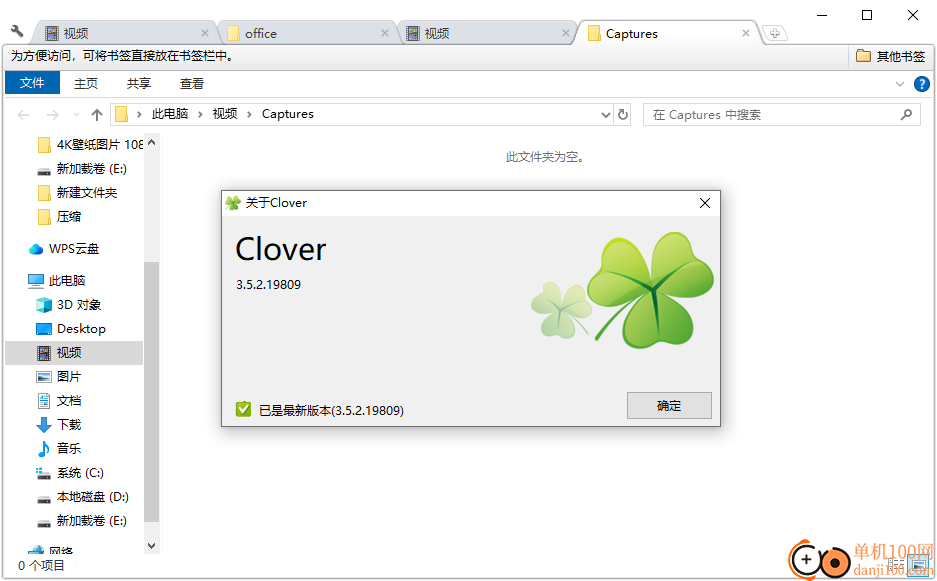Select WPS云盘 in navigation pane
The image size is (937, 581).
click(x=64, y=249)
